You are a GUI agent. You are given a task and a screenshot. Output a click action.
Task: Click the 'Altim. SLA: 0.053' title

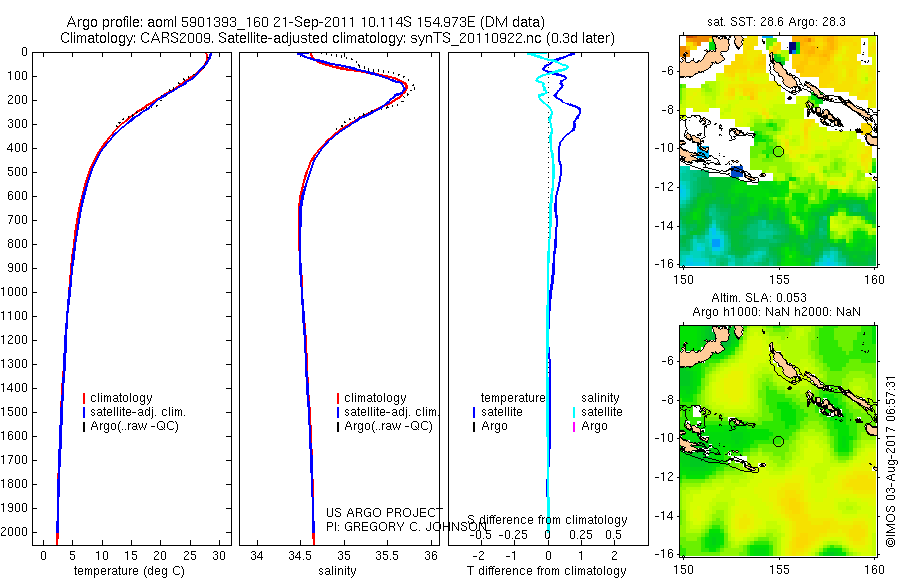coord(759,297)
